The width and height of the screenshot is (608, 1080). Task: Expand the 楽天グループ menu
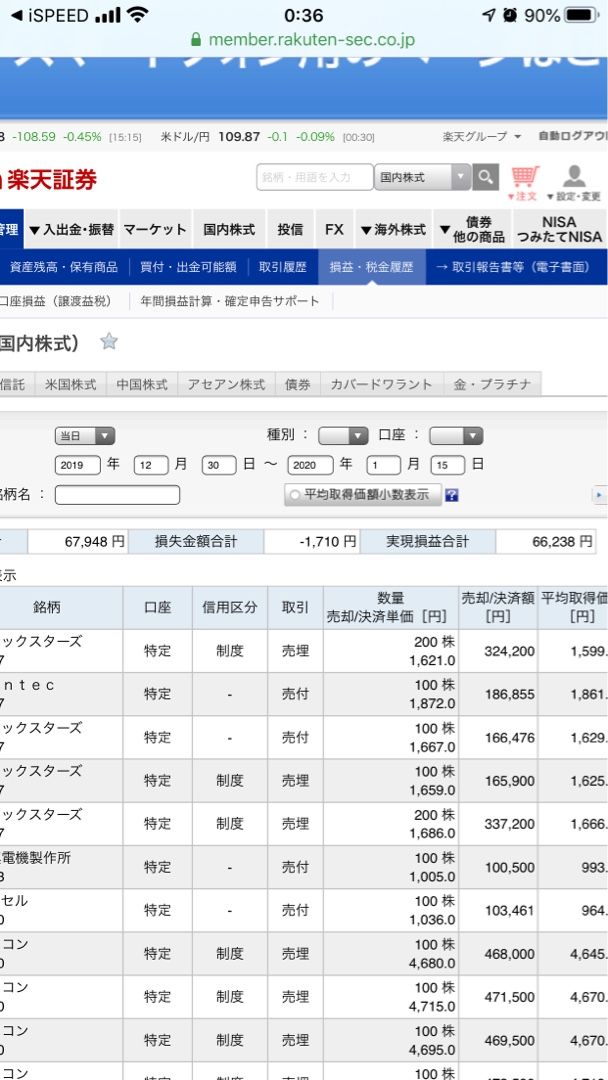click(482, 136)
